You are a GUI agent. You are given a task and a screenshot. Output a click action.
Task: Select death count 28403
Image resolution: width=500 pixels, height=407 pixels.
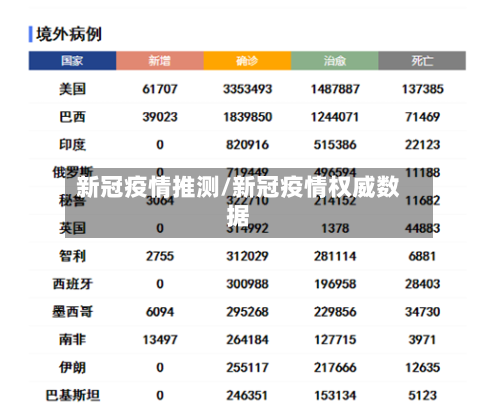(x=422, y=284)
